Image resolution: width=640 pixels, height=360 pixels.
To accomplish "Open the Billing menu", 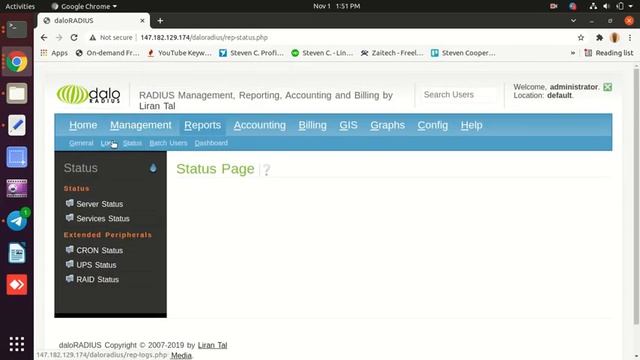I will (313, 125).
